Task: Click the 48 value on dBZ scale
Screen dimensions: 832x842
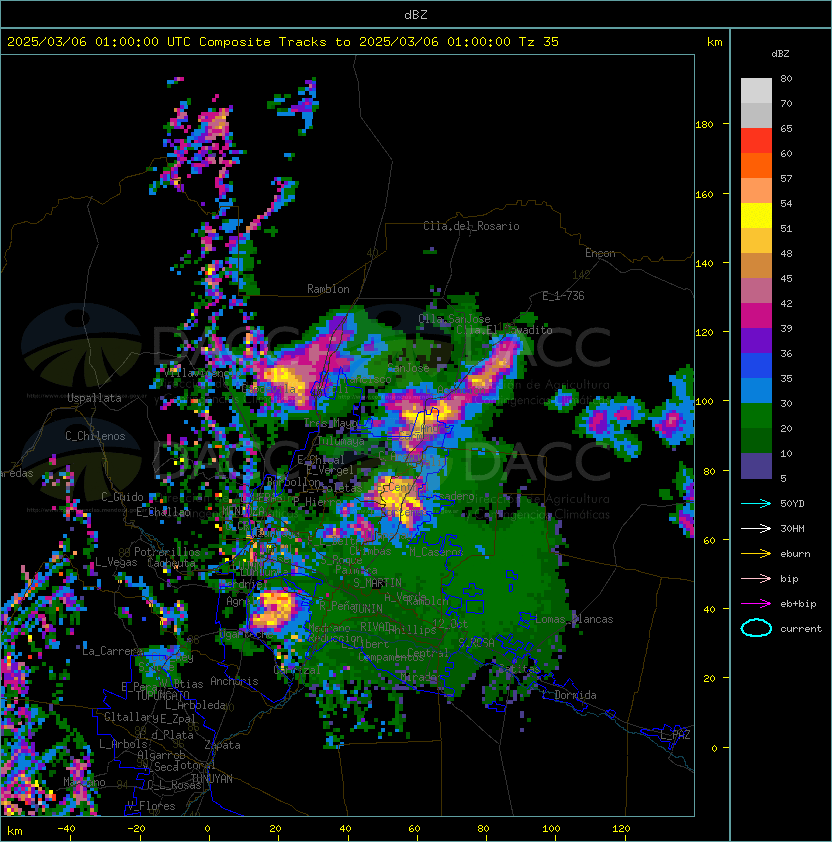Action: (786, 253)
